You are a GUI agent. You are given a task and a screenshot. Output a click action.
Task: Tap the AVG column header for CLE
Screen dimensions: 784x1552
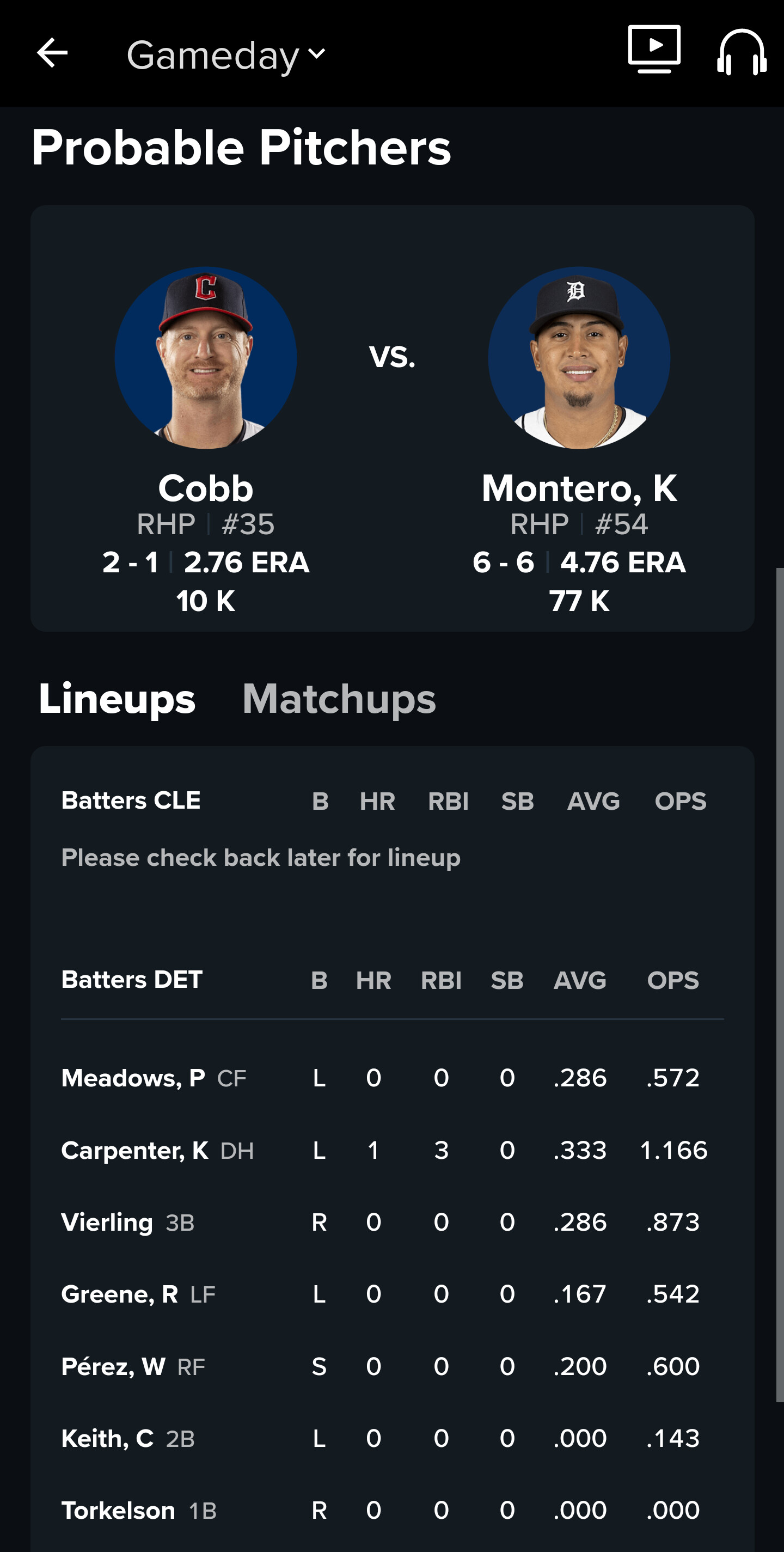(593, 801)
